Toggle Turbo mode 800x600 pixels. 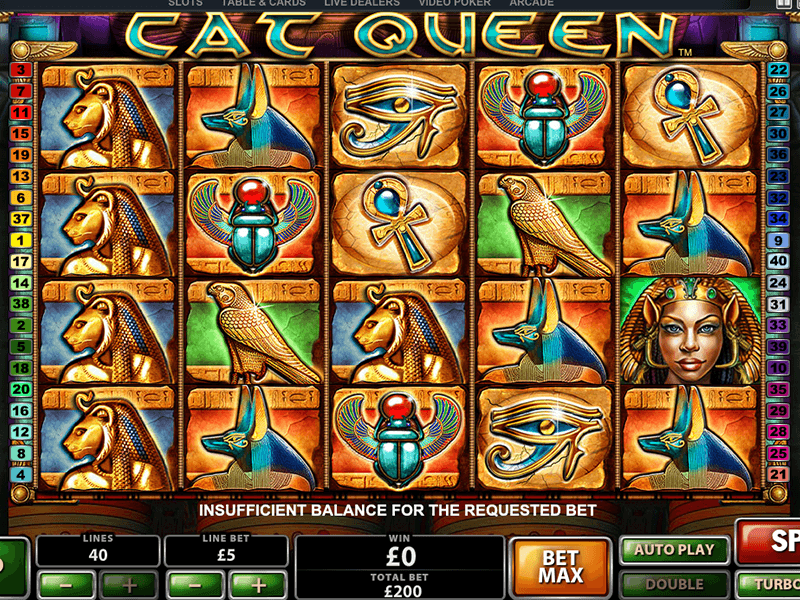point(769,585)
